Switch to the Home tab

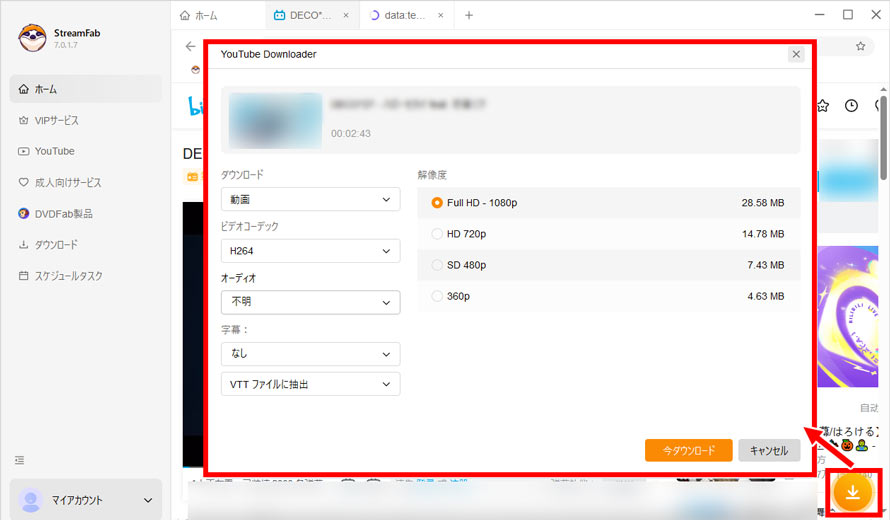(x=199, y=15)
